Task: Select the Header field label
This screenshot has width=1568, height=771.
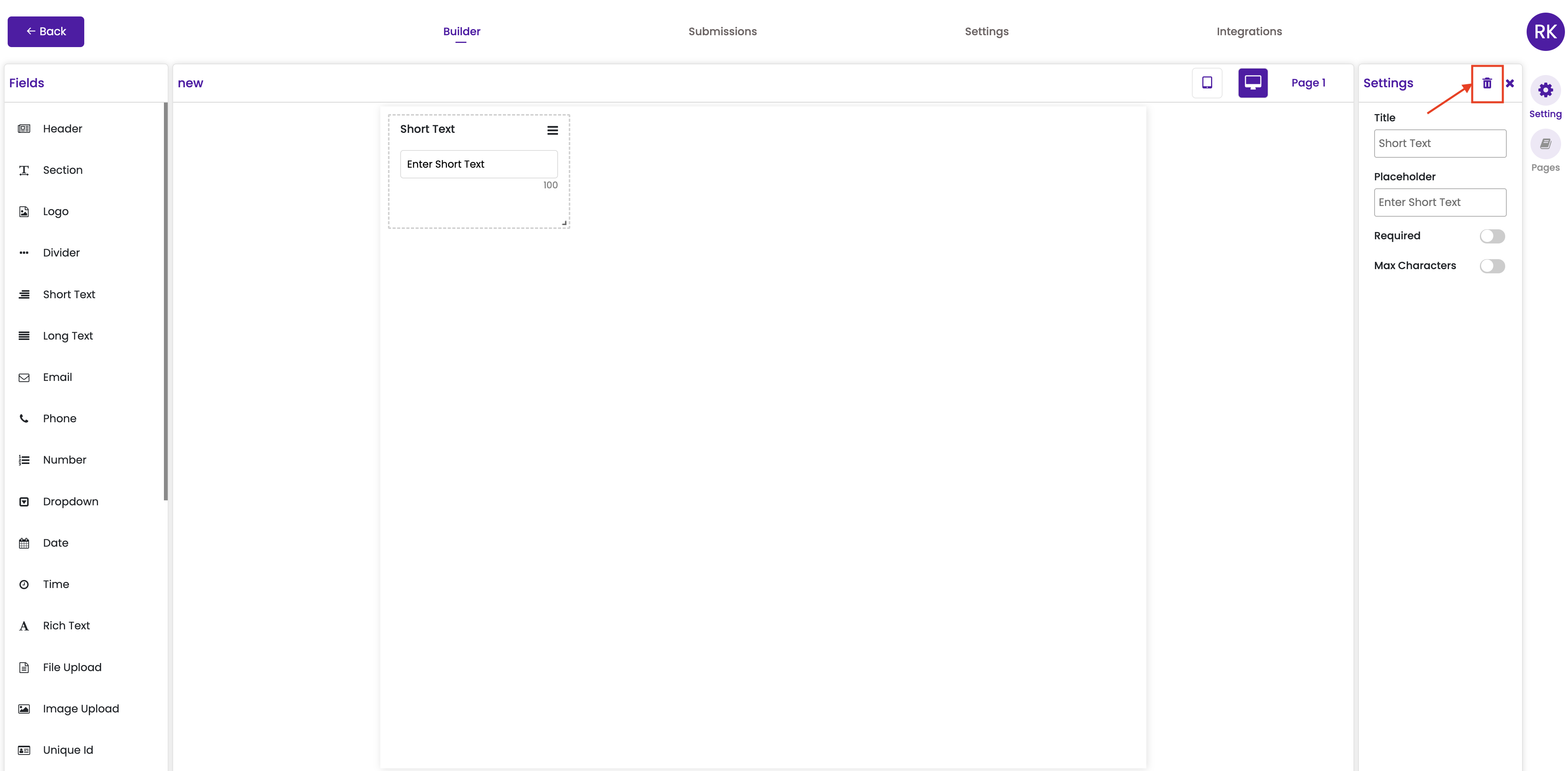Action: tap(63, 128)
